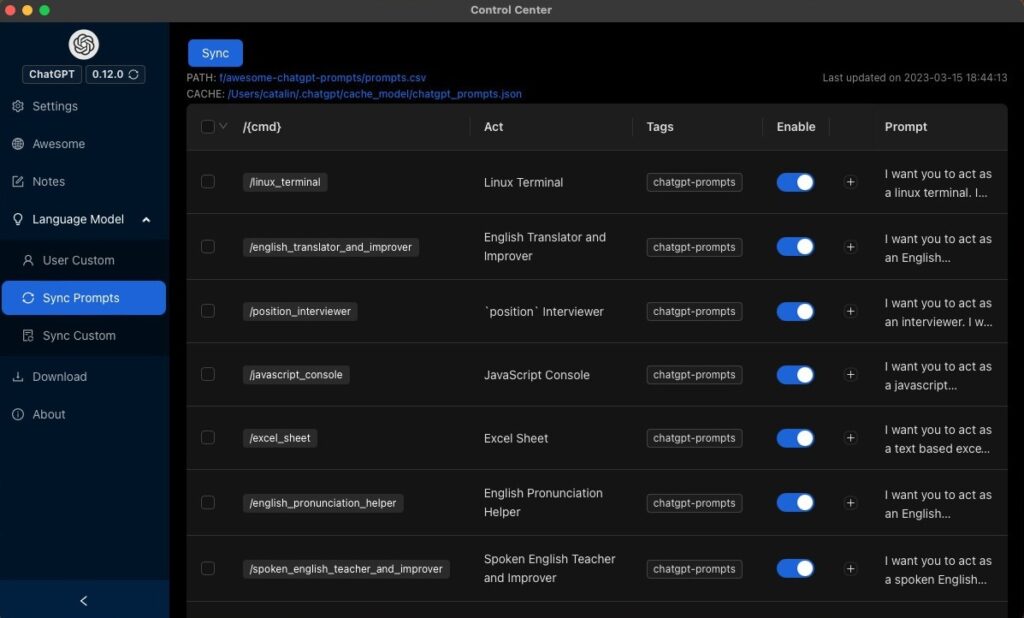Click the Notes edit icon

point(18,182)
